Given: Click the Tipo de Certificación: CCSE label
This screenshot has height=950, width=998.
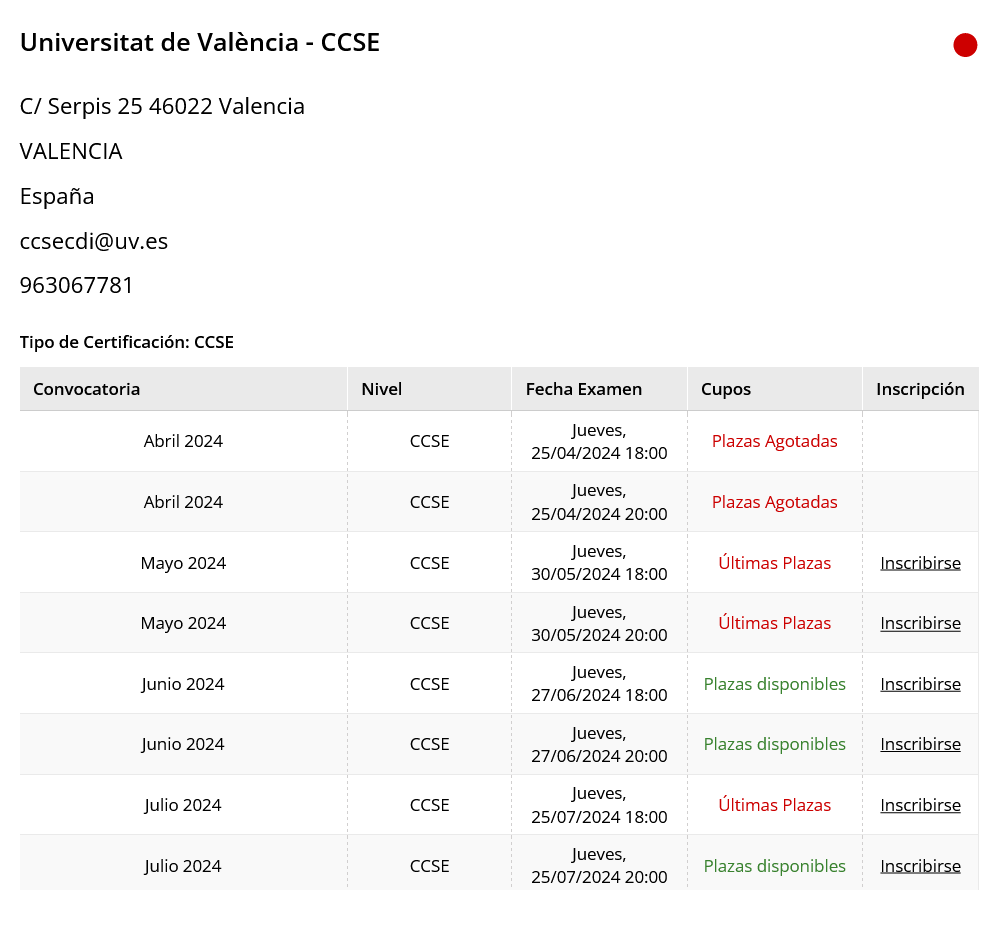Looking at the screenshot, I should (127, 342).
